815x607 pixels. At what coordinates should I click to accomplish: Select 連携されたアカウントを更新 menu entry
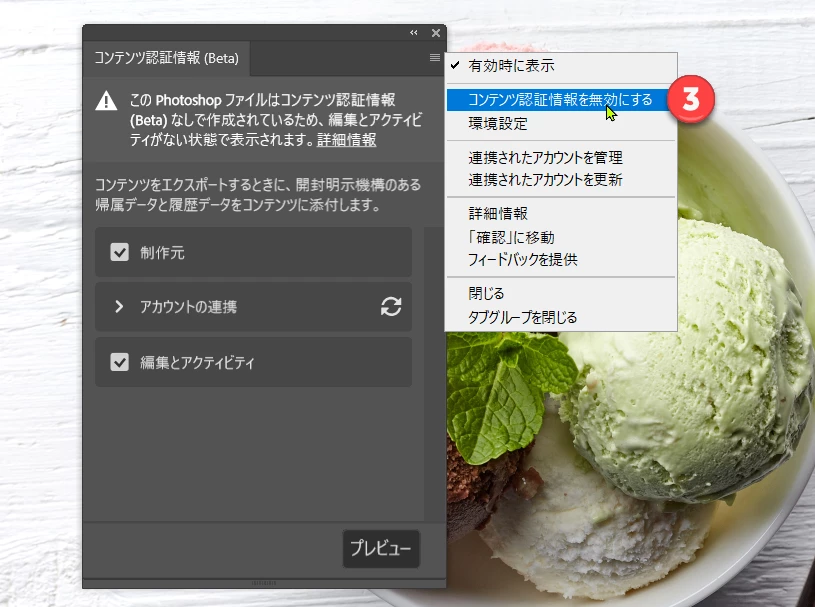561,180
